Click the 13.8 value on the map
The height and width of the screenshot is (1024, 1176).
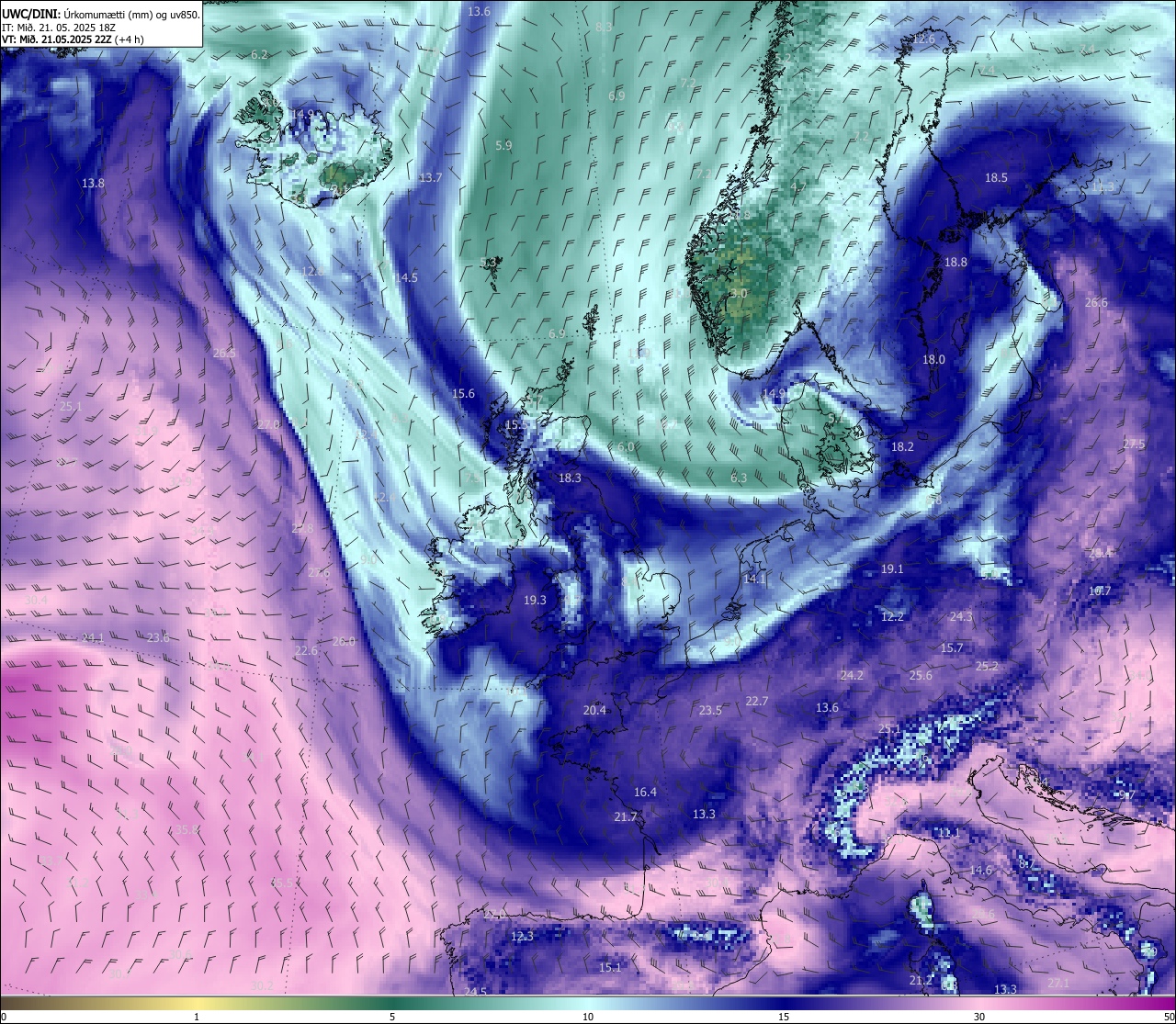coord(93,184)
